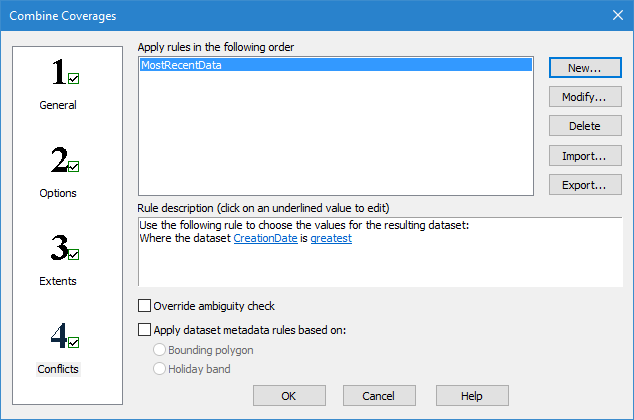Open the Import... rules dialog
This screenshot has width=634, height=420.
[x=584, y=156]
